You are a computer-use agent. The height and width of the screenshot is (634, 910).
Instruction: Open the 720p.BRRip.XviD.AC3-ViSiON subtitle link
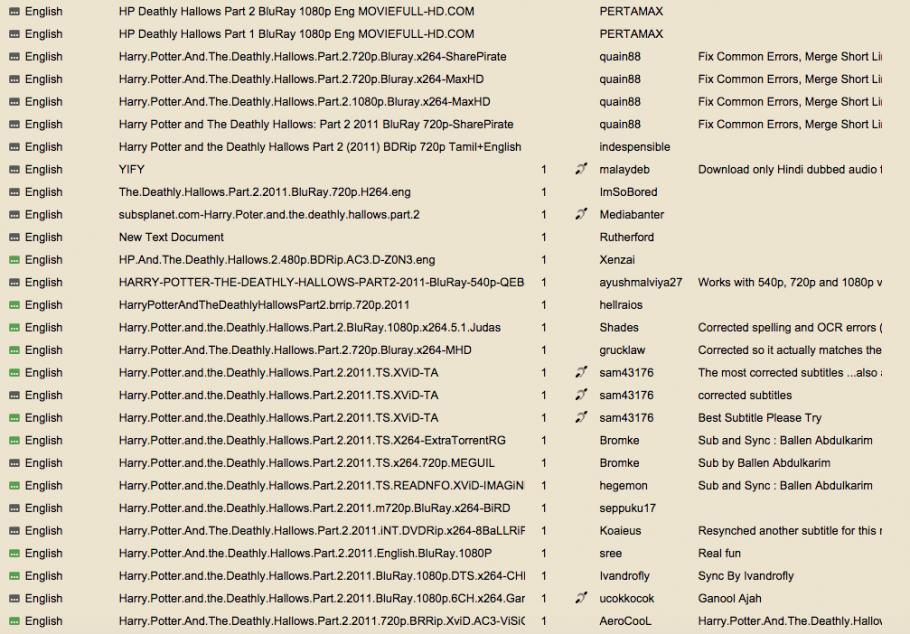point(322,621)
